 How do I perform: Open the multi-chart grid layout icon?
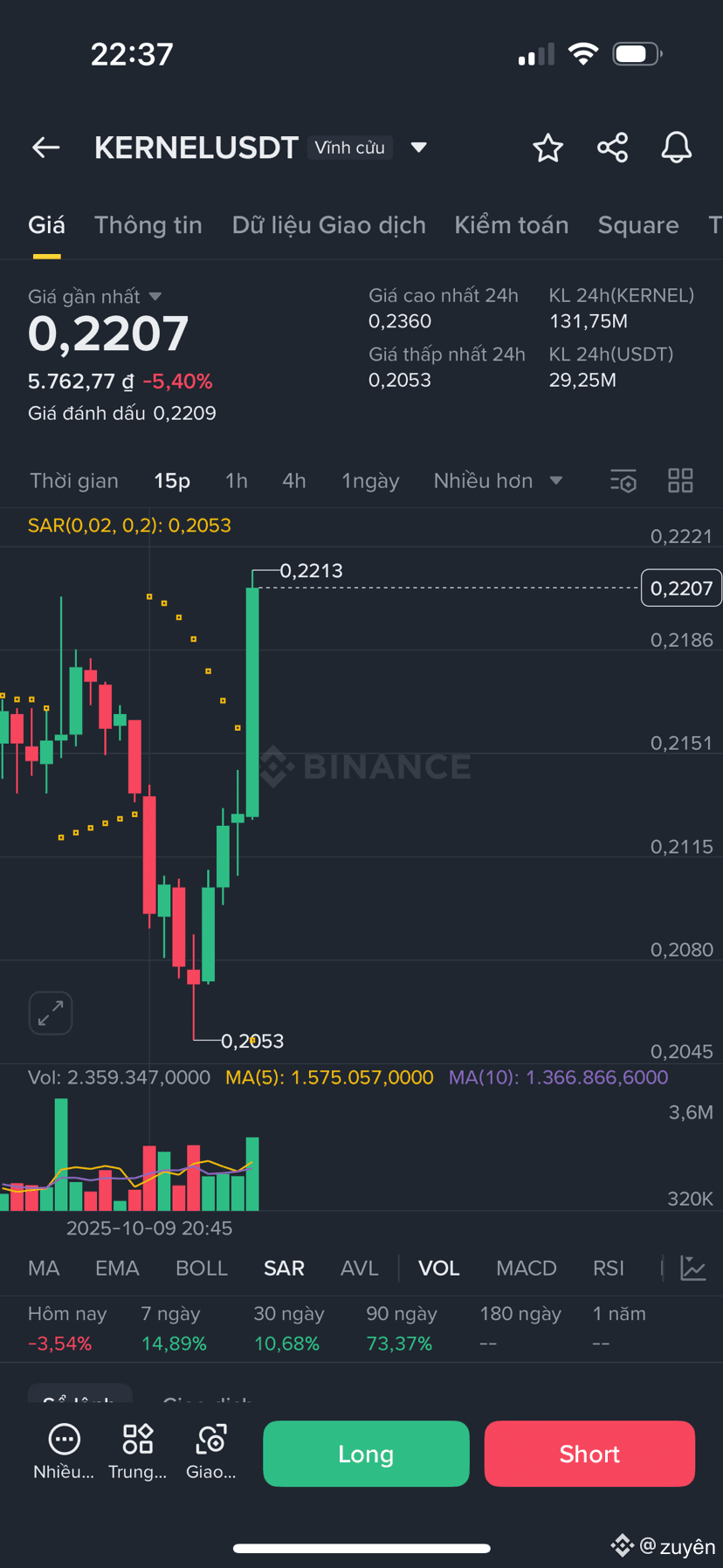(680, 481)
